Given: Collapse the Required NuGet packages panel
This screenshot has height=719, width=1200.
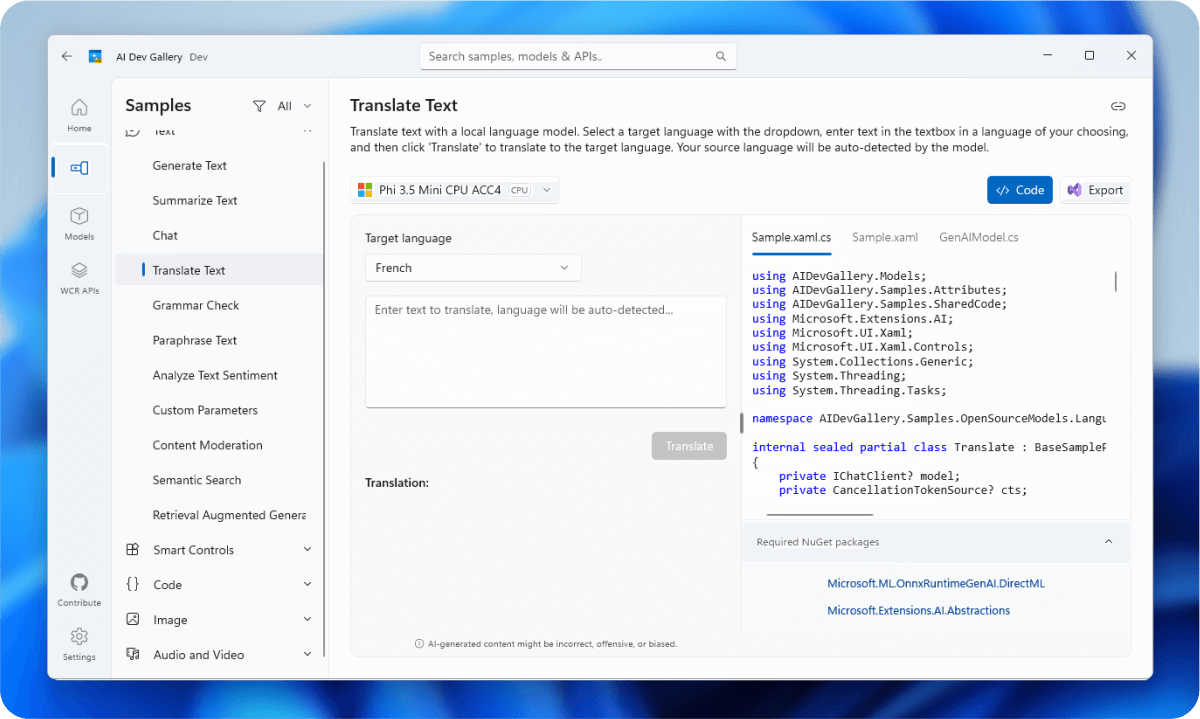Looking at the screenshot, I should coord(1108,541).
